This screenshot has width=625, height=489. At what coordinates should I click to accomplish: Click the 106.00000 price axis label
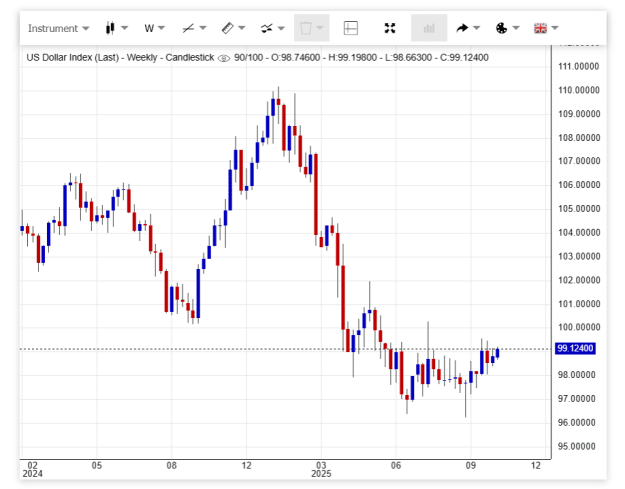(579, 185)
